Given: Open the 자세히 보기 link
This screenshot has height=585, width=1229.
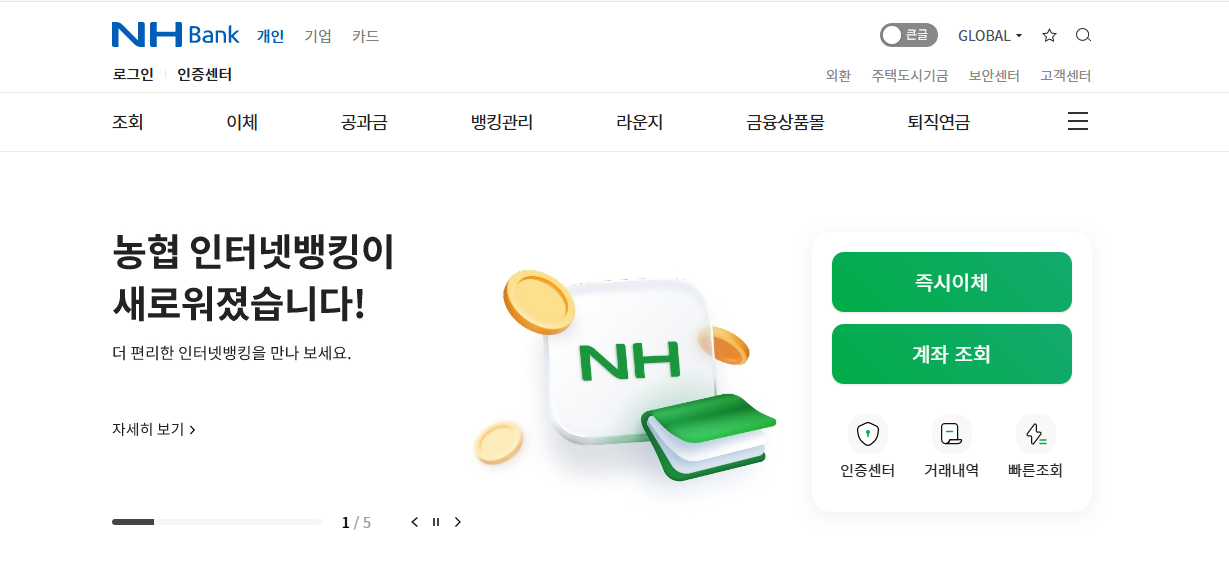Looking at the screenshot, I should 154,429.
